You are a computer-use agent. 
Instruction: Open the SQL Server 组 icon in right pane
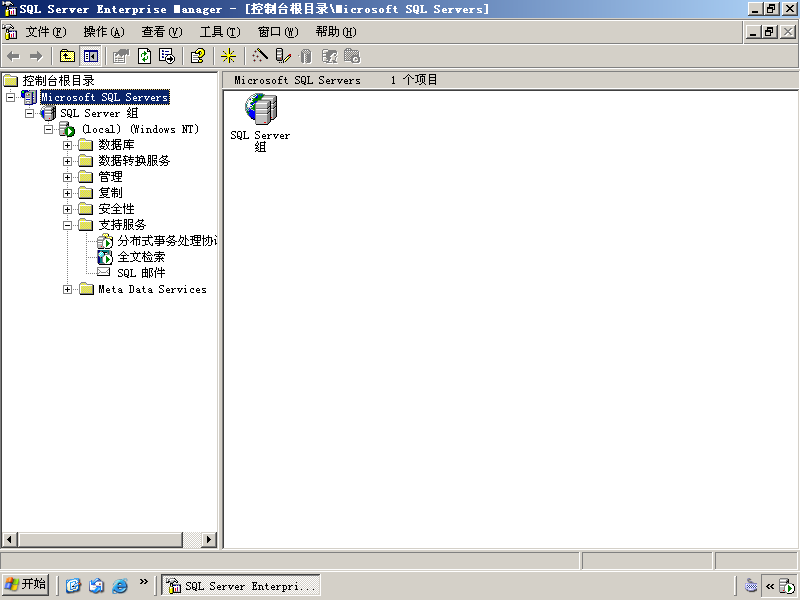261,109
